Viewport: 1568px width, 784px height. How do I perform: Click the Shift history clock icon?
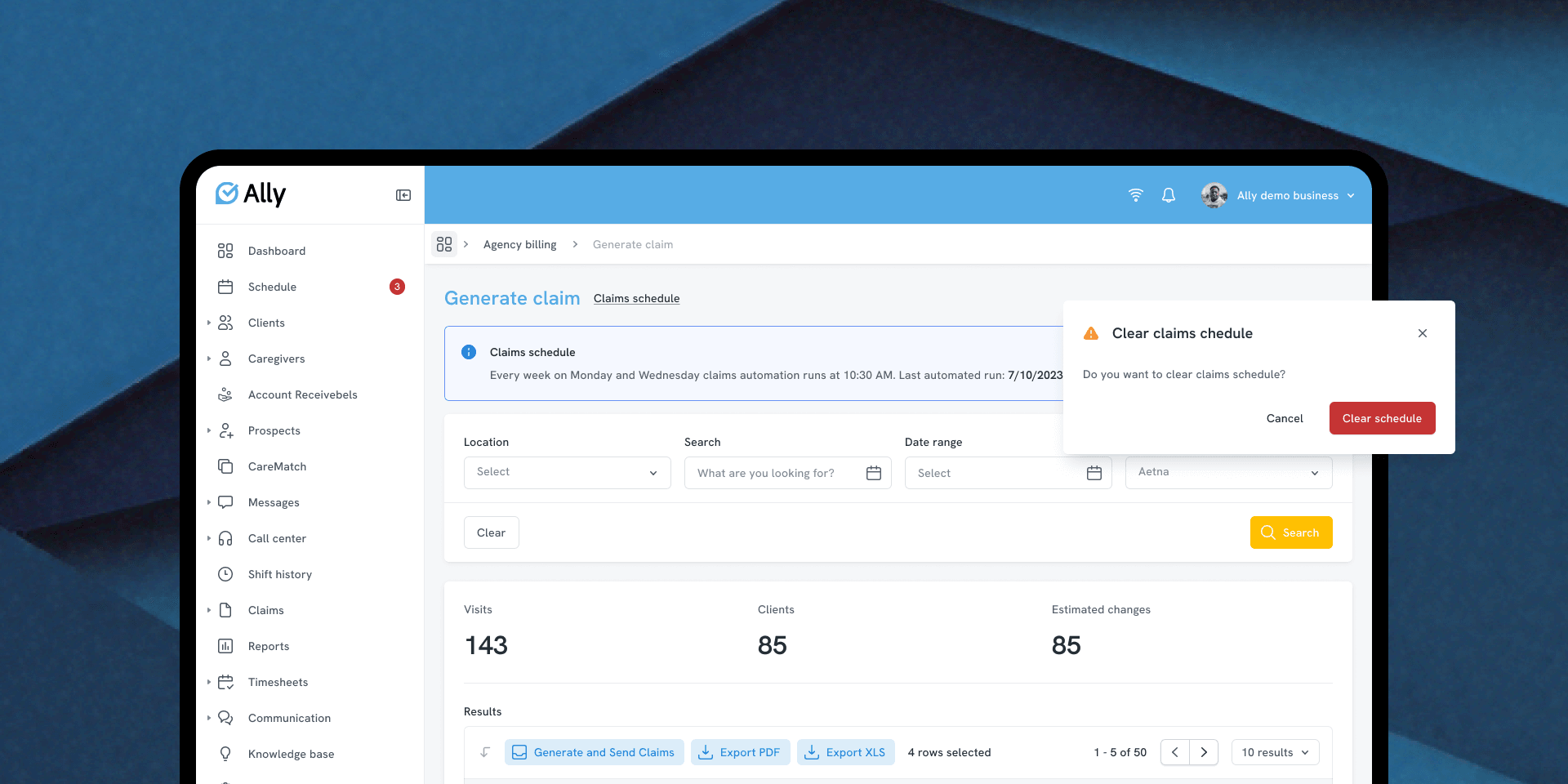pyautogui.click(x=225, y=574)
